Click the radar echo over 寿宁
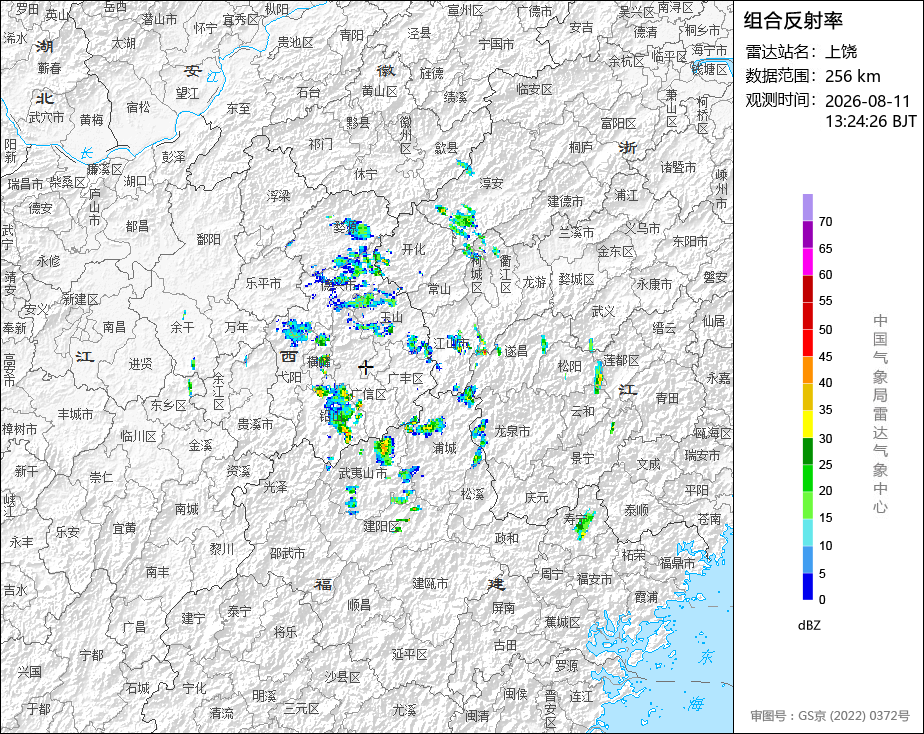The width and height of the screenshot is (924, 734). click(584, 524)
